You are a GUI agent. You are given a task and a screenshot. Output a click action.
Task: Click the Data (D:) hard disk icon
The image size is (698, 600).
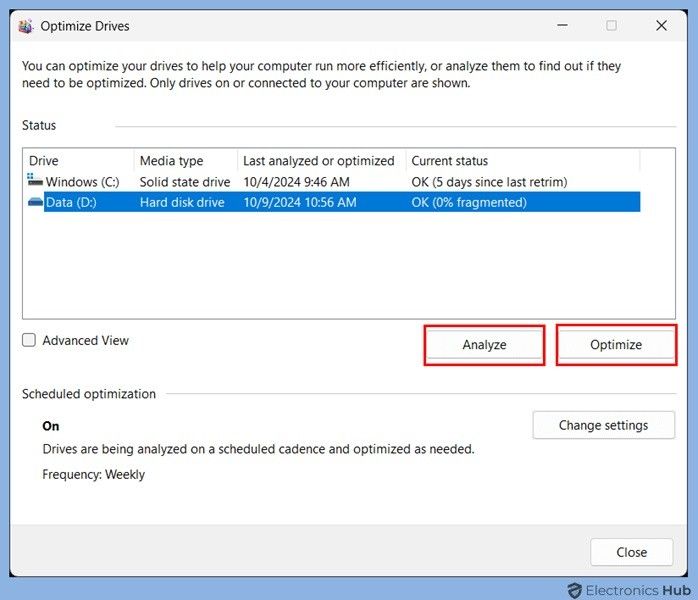click(35, 202)
